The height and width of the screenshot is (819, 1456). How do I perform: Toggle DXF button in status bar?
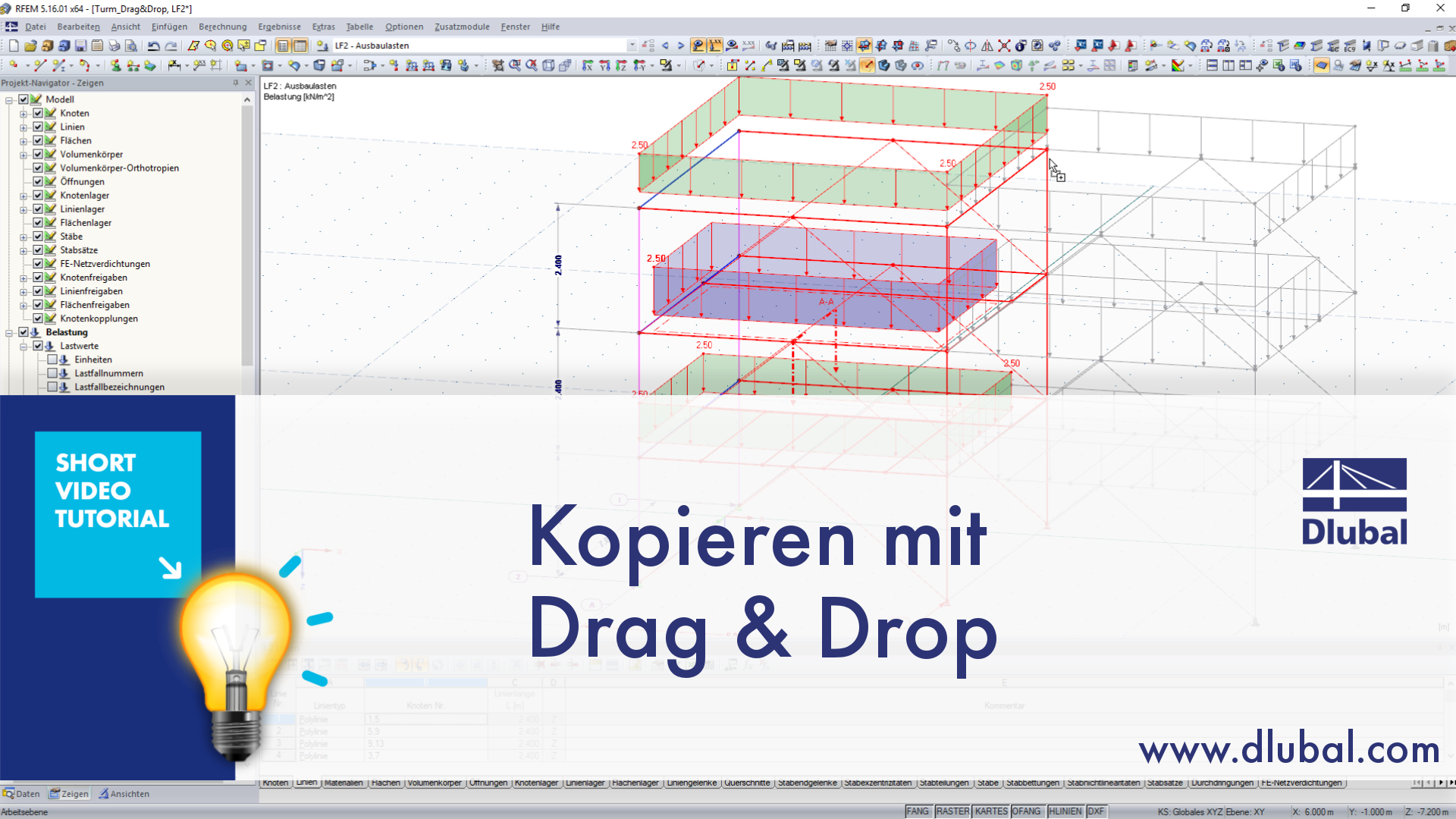click(x=1096, y=811)
